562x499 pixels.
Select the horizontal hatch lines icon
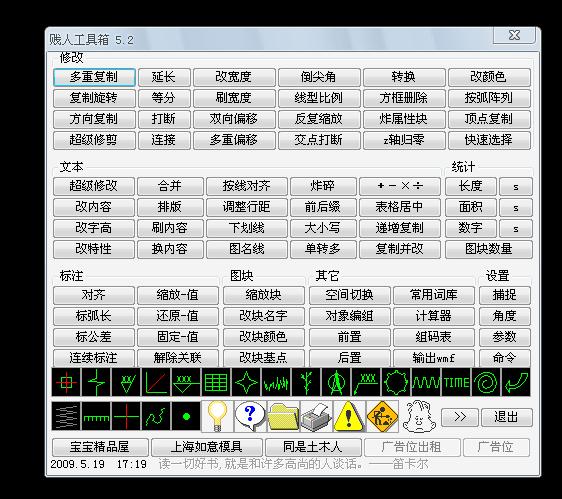click(x=66, y=416)
